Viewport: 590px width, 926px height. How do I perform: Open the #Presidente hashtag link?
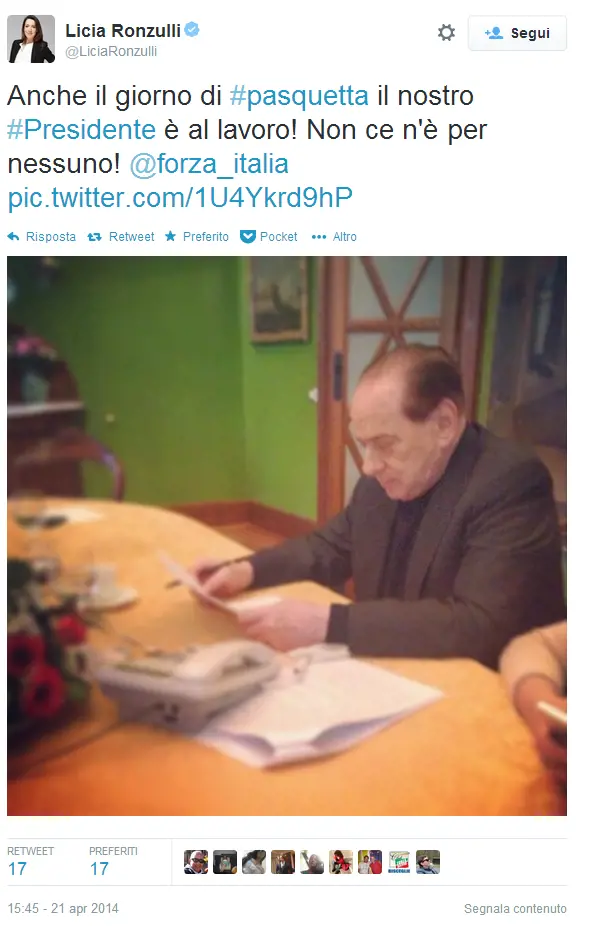pos(82,129)
